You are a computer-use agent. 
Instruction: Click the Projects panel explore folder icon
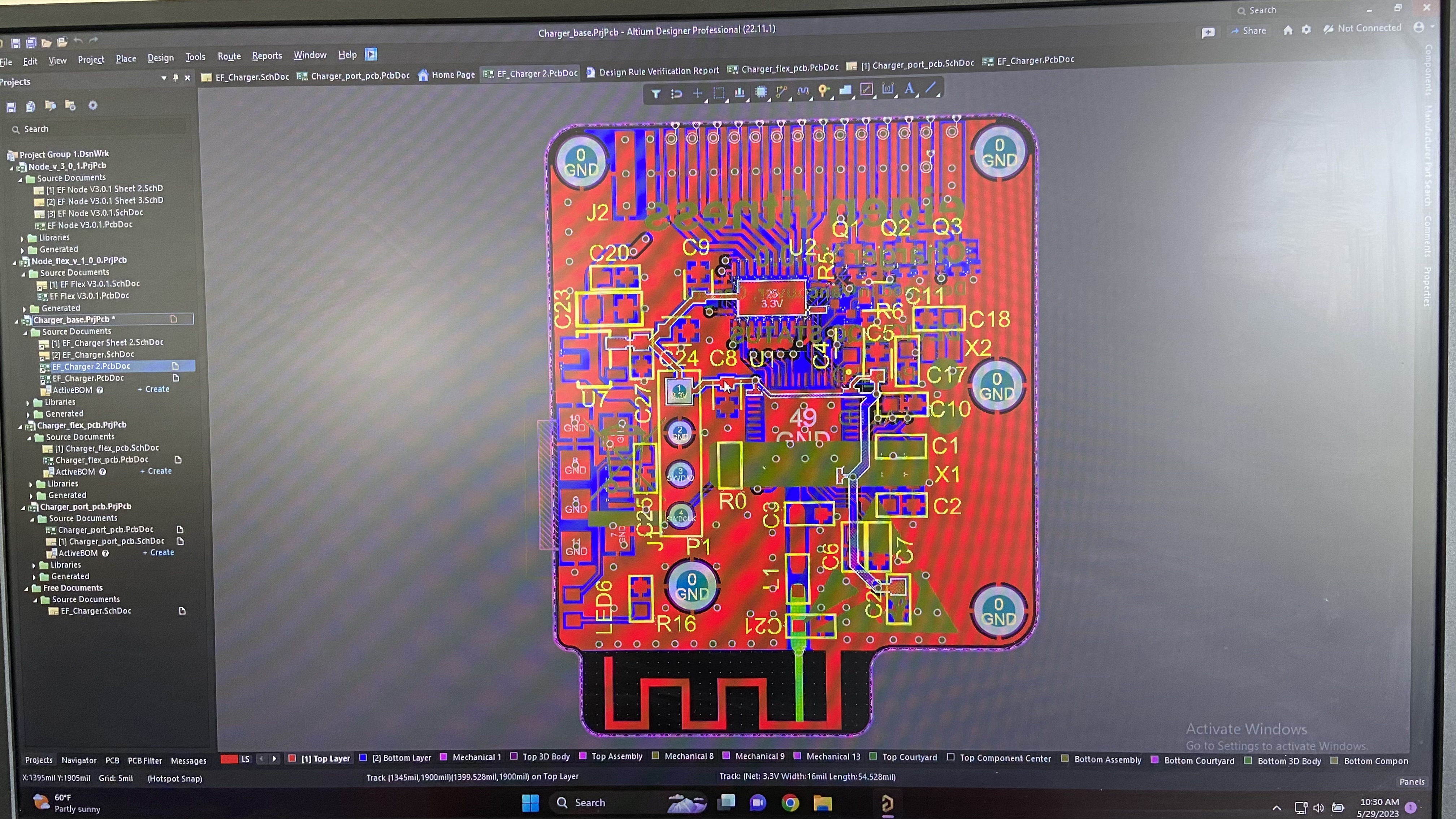pos(50,106)
